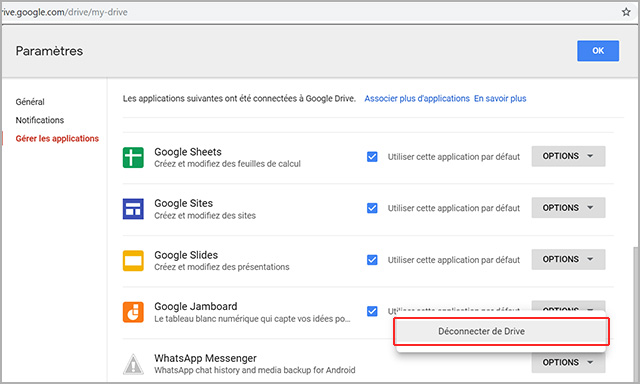Uncheck default app checkbox for Google Sites
Screen dimensions: 640x384
(372, 208)
